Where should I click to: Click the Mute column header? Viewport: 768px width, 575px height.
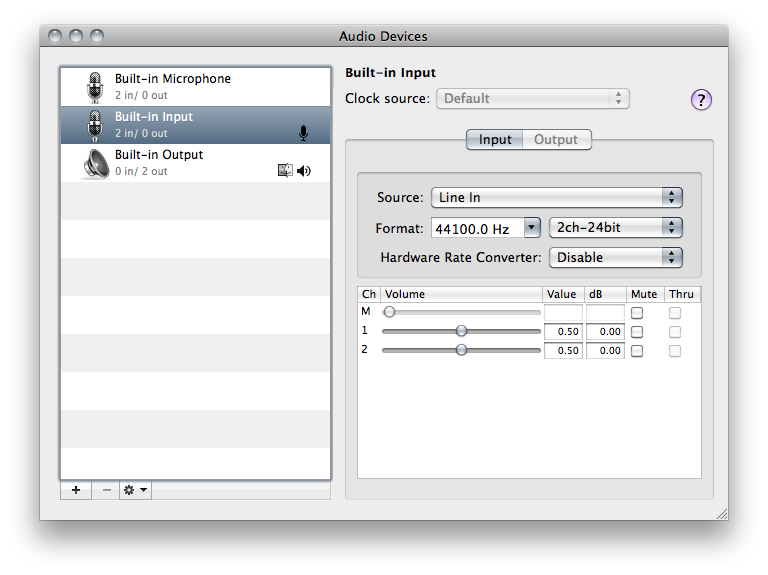pyautogui.click(x=645, y=294)
